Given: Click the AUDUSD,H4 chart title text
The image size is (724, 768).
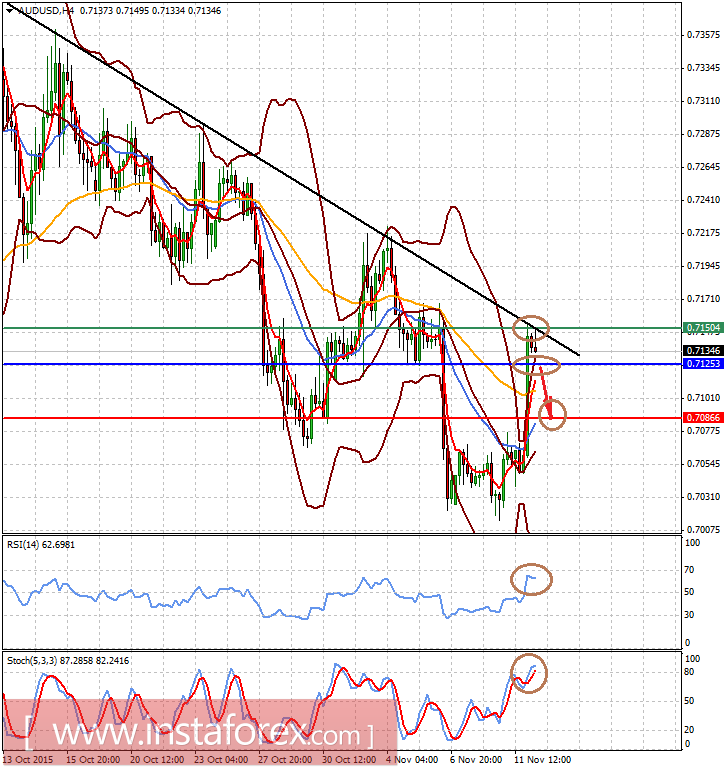Looking at the screenshot, I should [x=42, y=10].
